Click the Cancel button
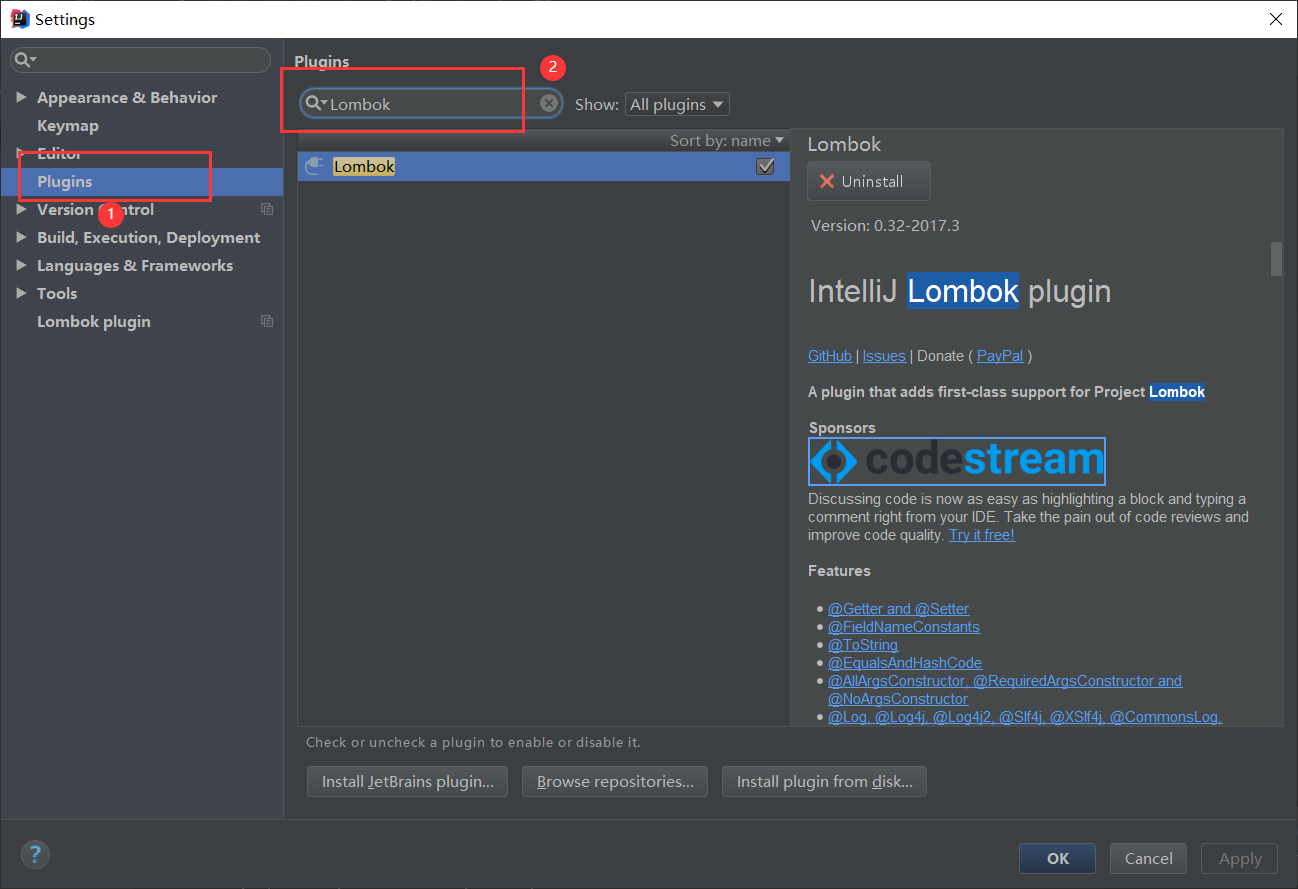The height and width of the screenshot is (889, 1298). (1149, 858)
